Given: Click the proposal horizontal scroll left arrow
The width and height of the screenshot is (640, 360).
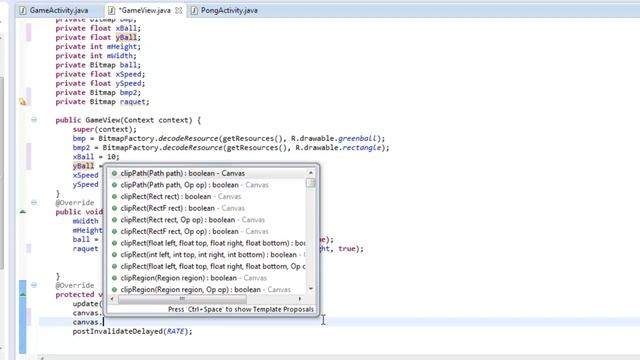Looking at the screenshot, I should tap(113, 299).
